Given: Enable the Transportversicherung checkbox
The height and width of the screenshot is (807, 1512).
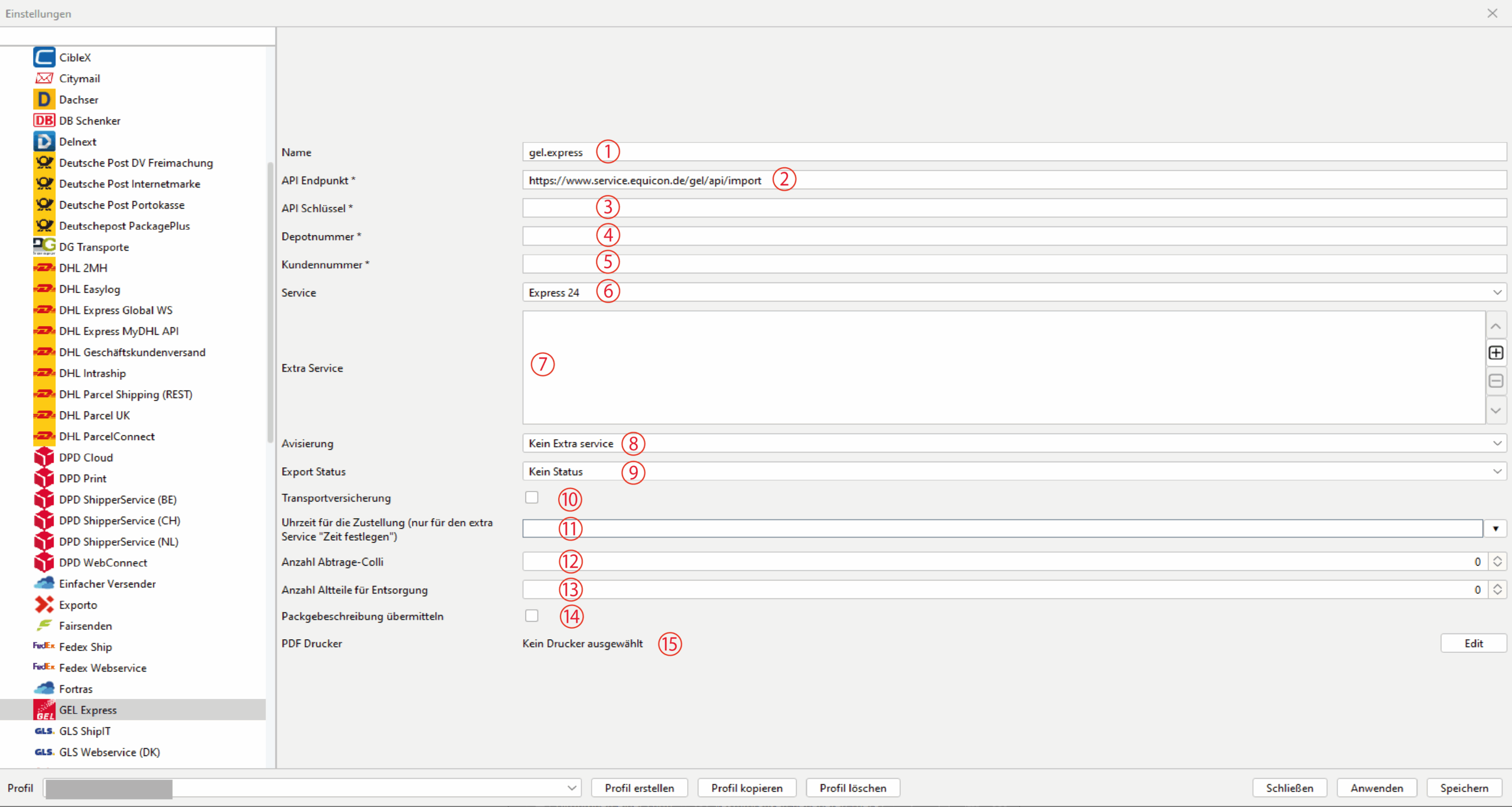Looking at the screenshot, I should (x=532, y=497).
